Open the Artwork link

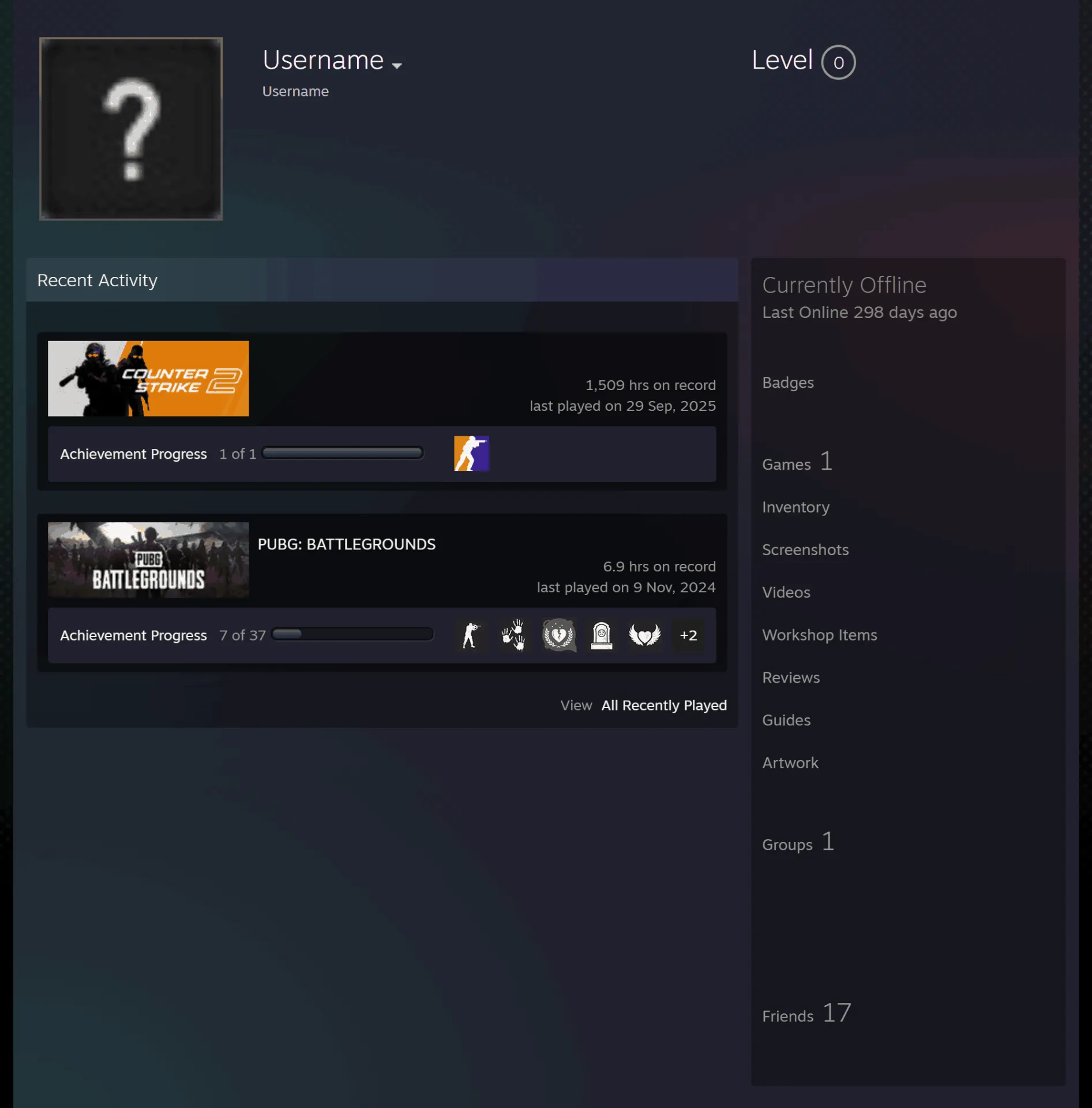point(790,763)
